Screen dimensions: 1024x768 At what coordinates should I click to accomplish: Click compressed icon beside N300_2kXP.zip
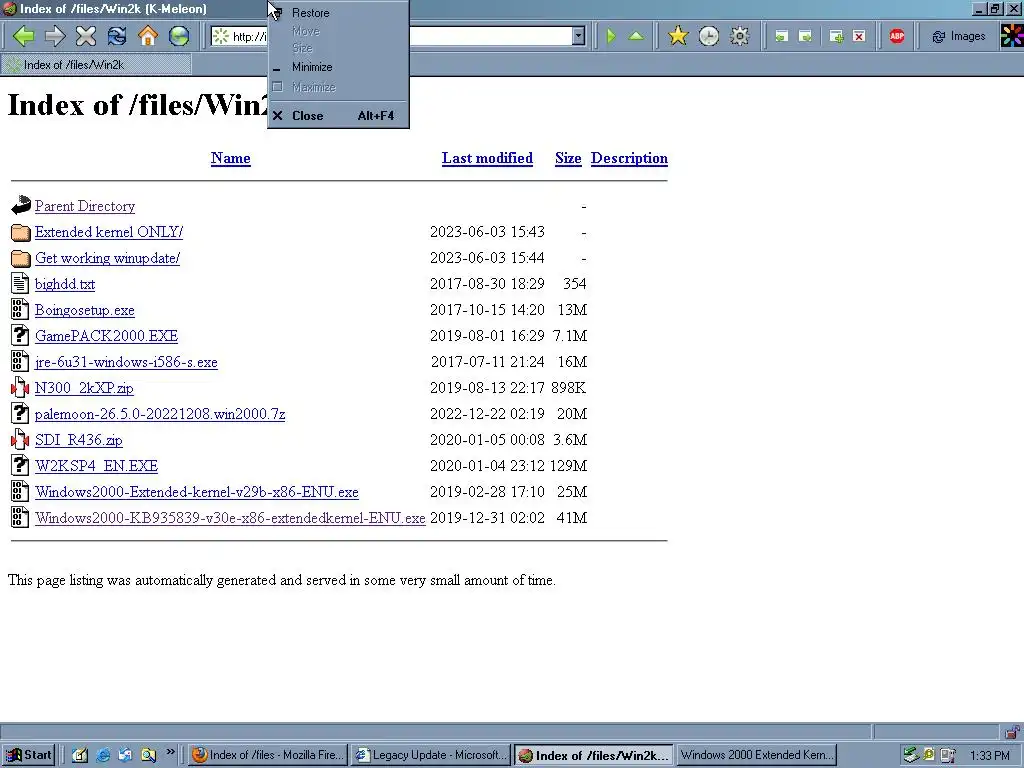(x=20, y=387)
